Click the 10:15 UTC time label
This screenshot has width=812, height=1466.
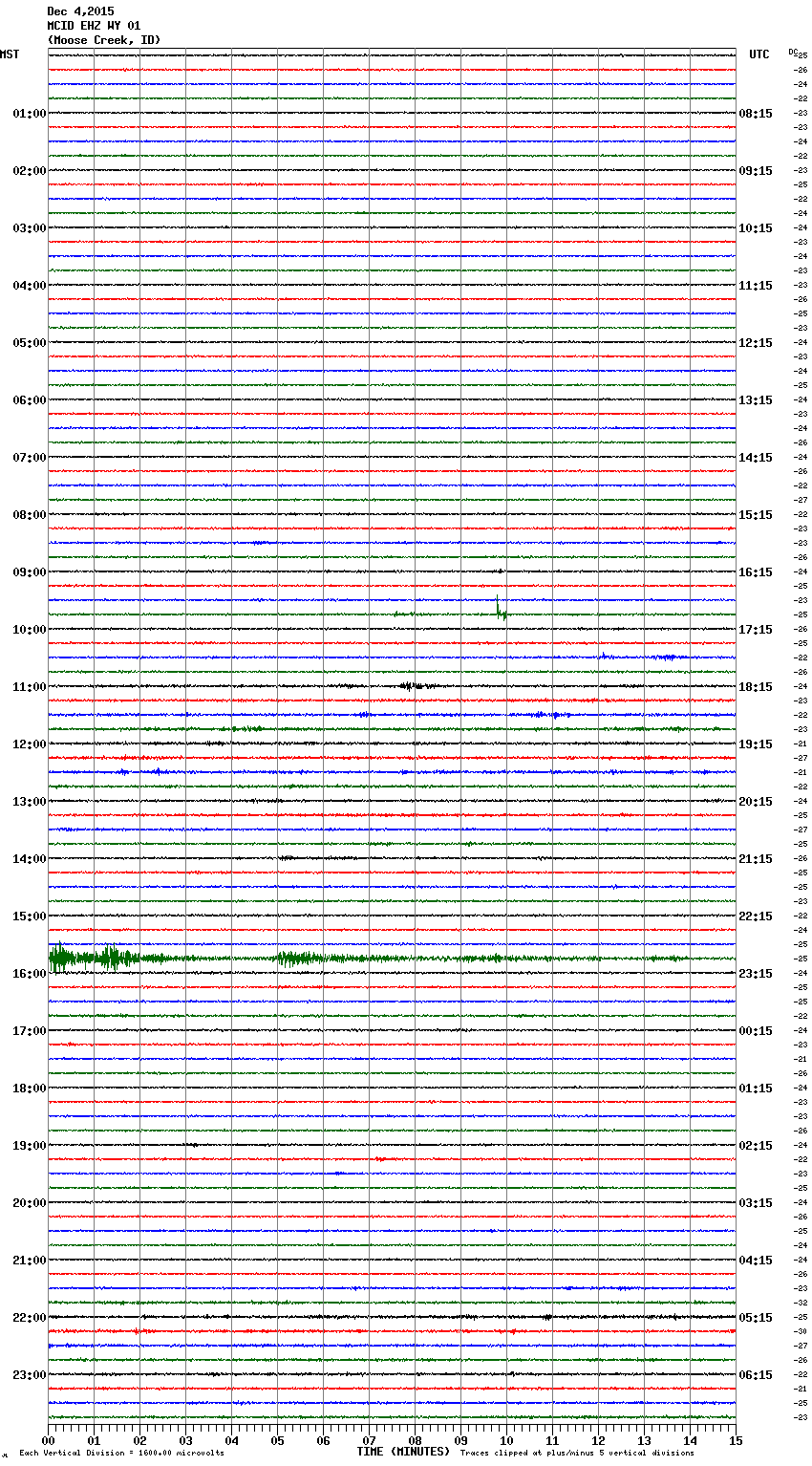pyautogui.click(x=756, y=228)
